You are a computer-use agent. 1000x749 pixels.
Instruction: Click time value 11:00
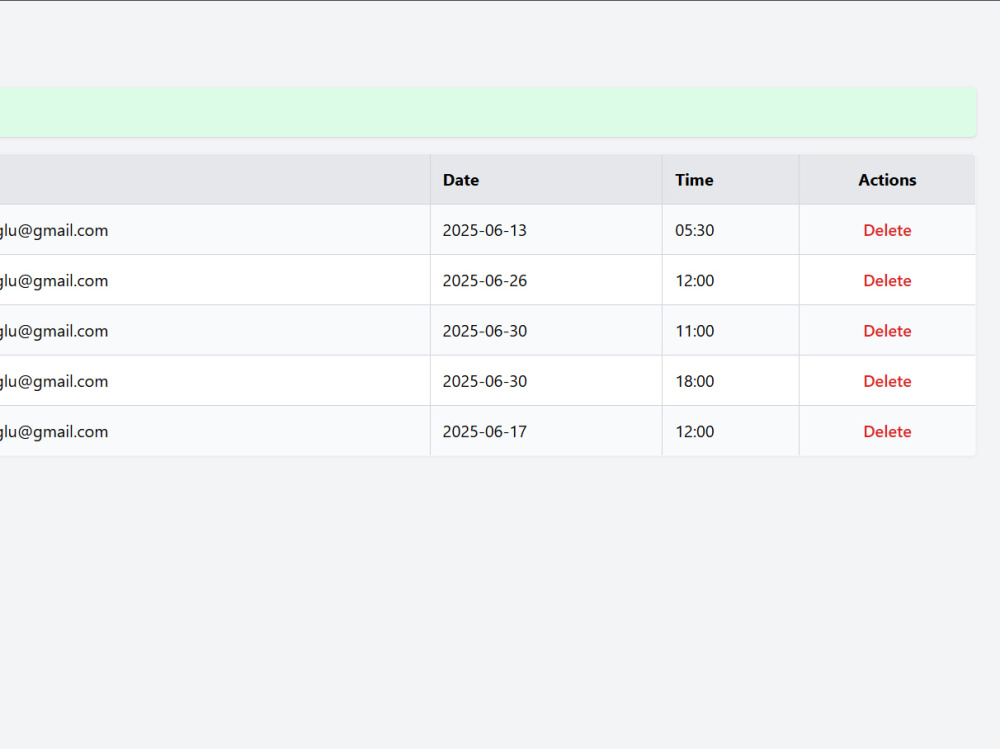695,331
